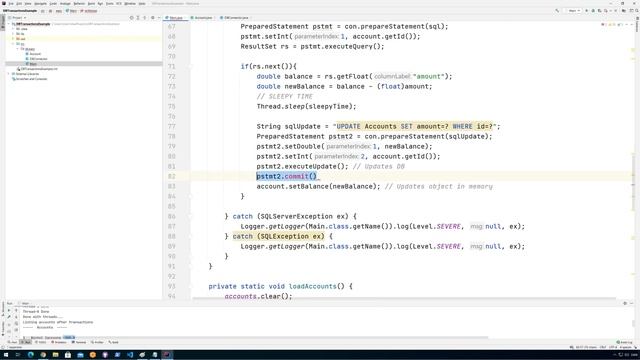Click the IntelliJ IDEA taskbar icon
640x360 pixels.
(x=167, y=355)
